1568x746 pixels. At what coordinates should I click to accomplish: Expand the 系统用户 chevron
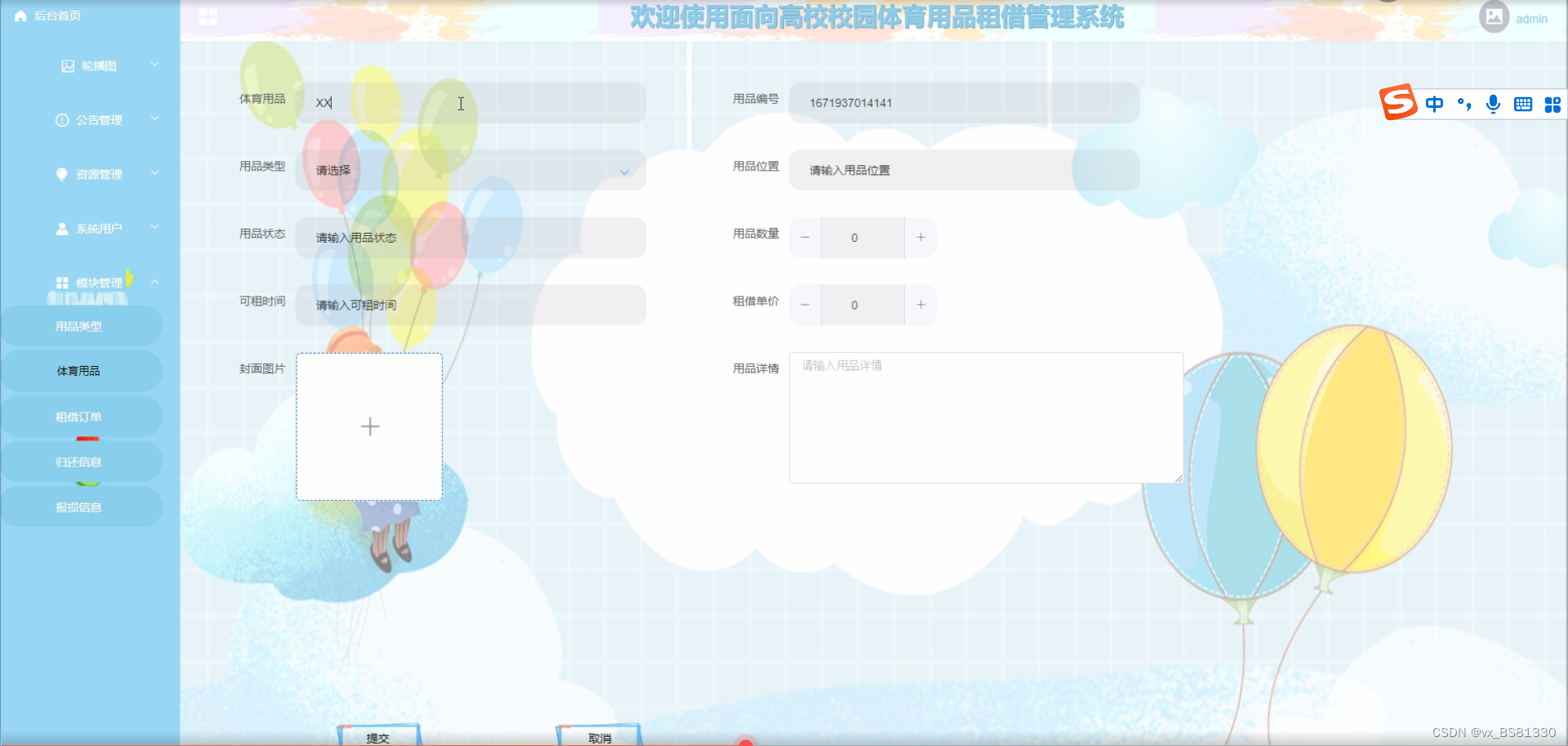154,227
